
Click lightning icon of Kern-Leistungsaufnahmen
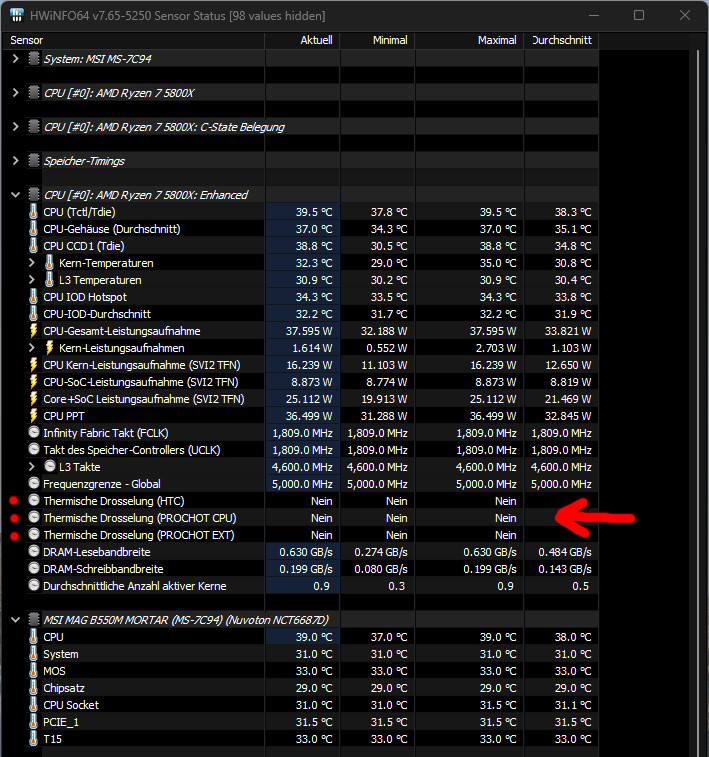(x=49, y=348)
